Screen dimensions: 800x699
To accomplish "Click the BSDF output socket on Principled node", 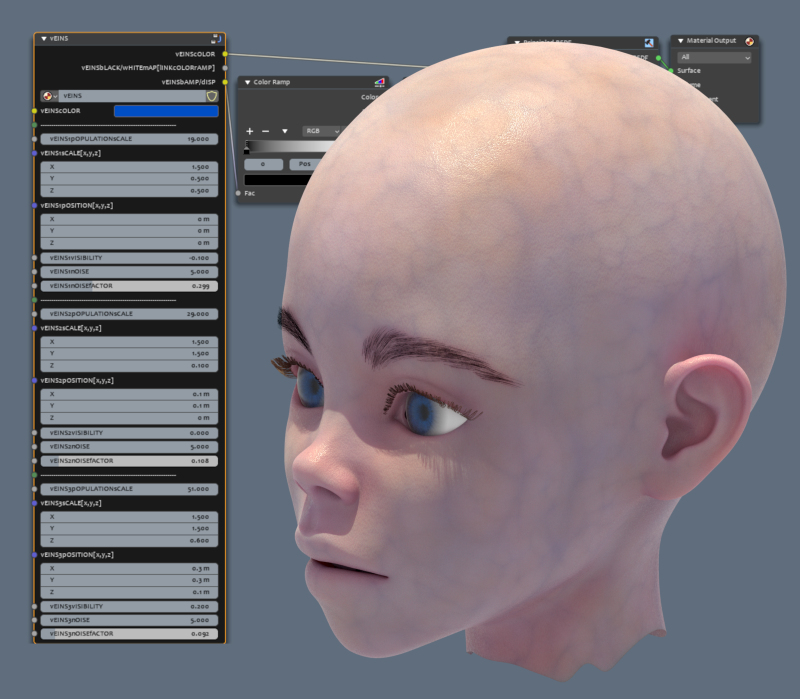I will coord(658,58).
